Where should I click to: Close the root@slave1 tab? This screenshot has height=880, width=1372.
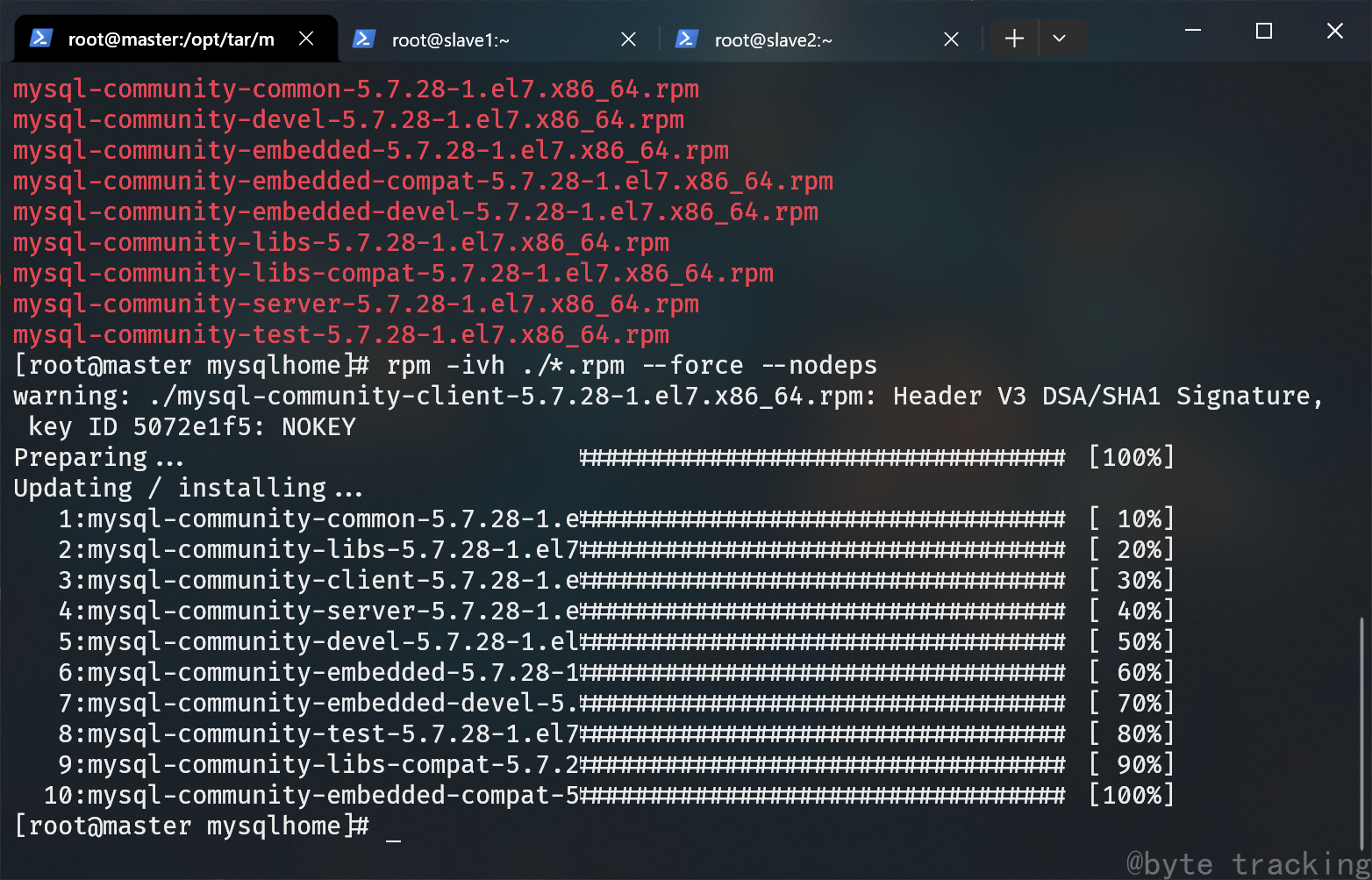click(x=628, y=39)
